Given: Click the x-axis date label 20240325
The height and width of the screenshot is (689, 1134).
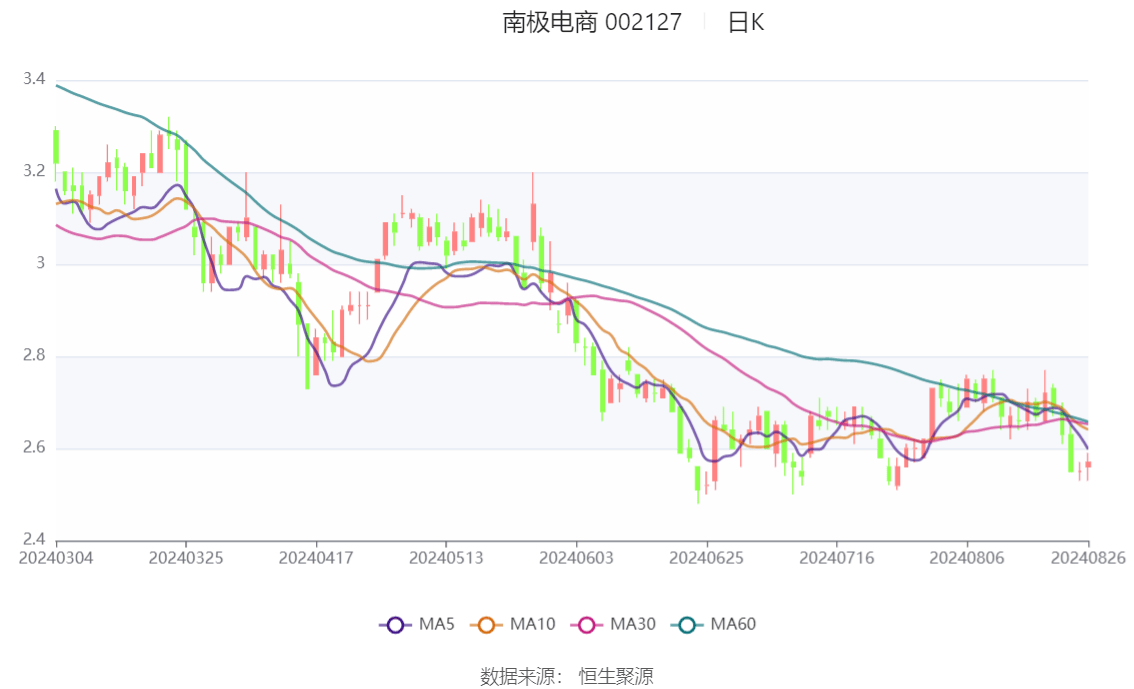Looking at the screenshot, I should point(186,558).
